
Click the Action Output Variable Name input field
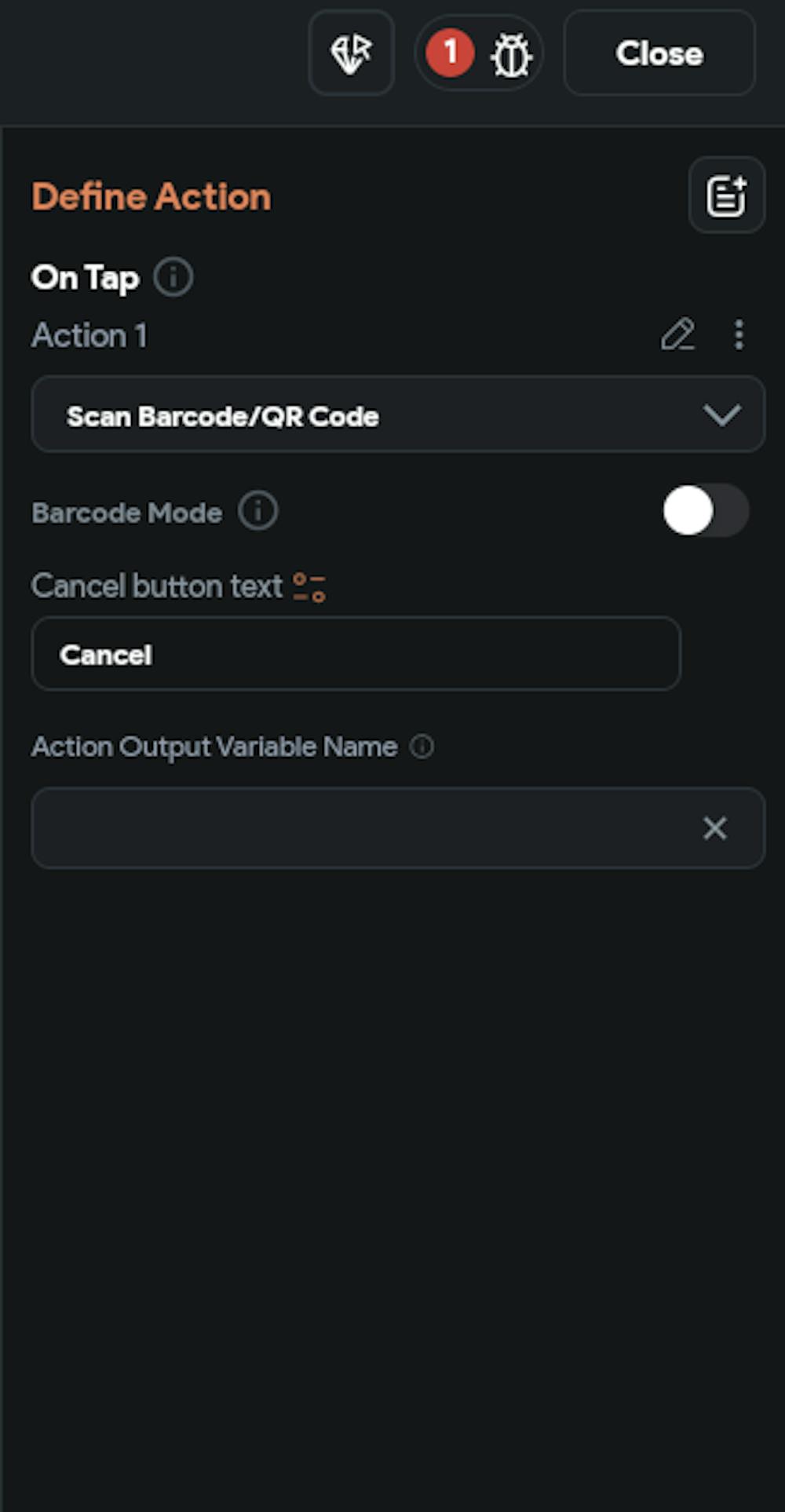(361, 828)
